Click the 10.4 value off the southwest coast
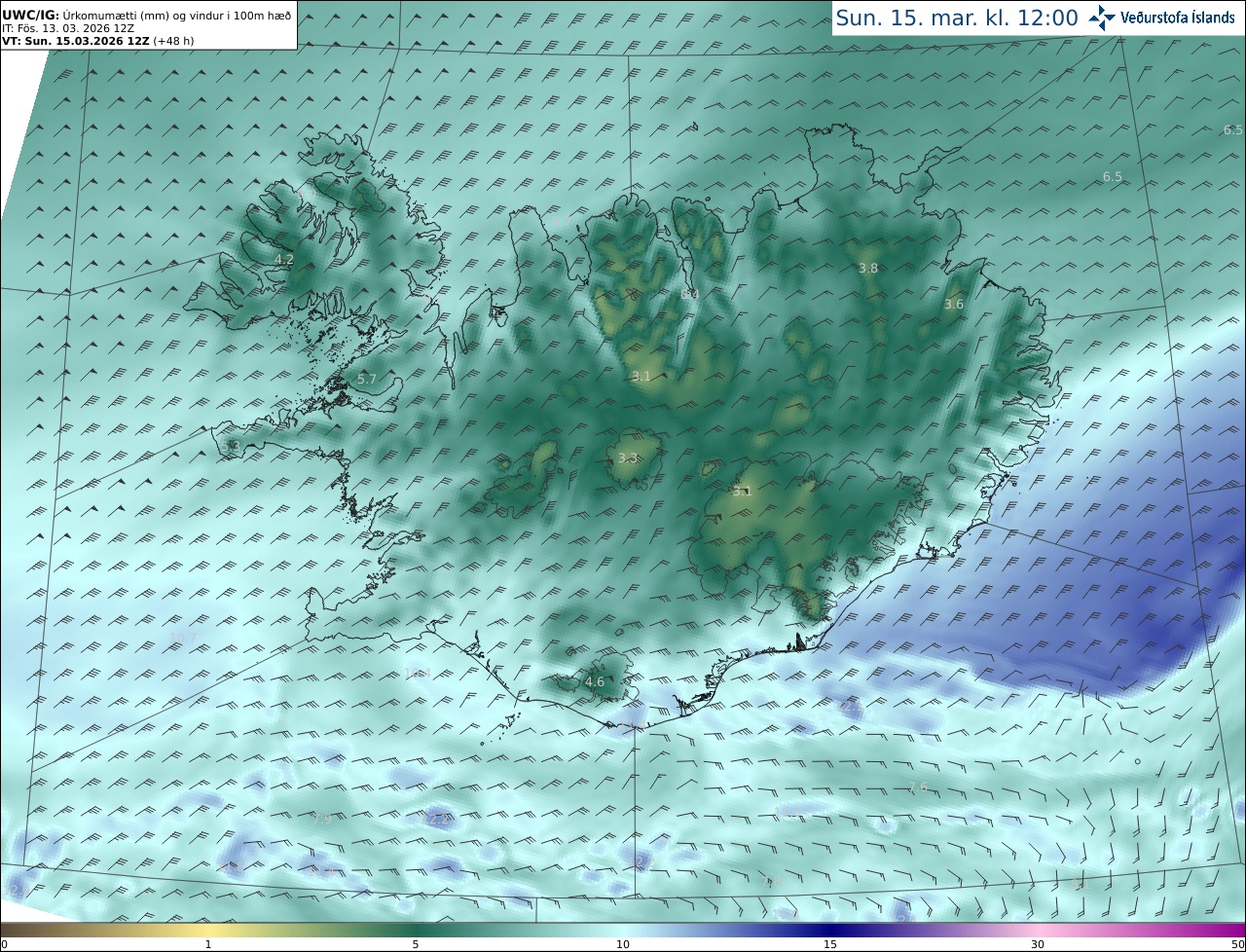This screenshot has width=1246, height=952. tap(417, 674)
